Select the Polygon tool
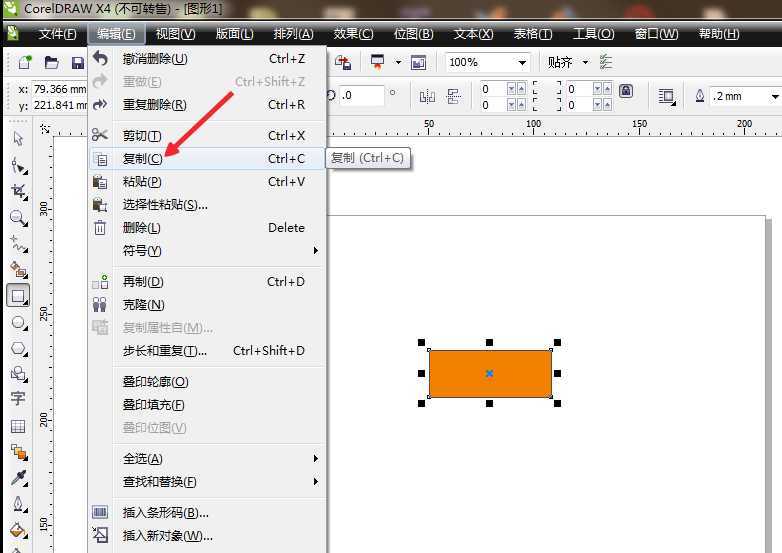The image size is (782, 553). coord(18,348)
